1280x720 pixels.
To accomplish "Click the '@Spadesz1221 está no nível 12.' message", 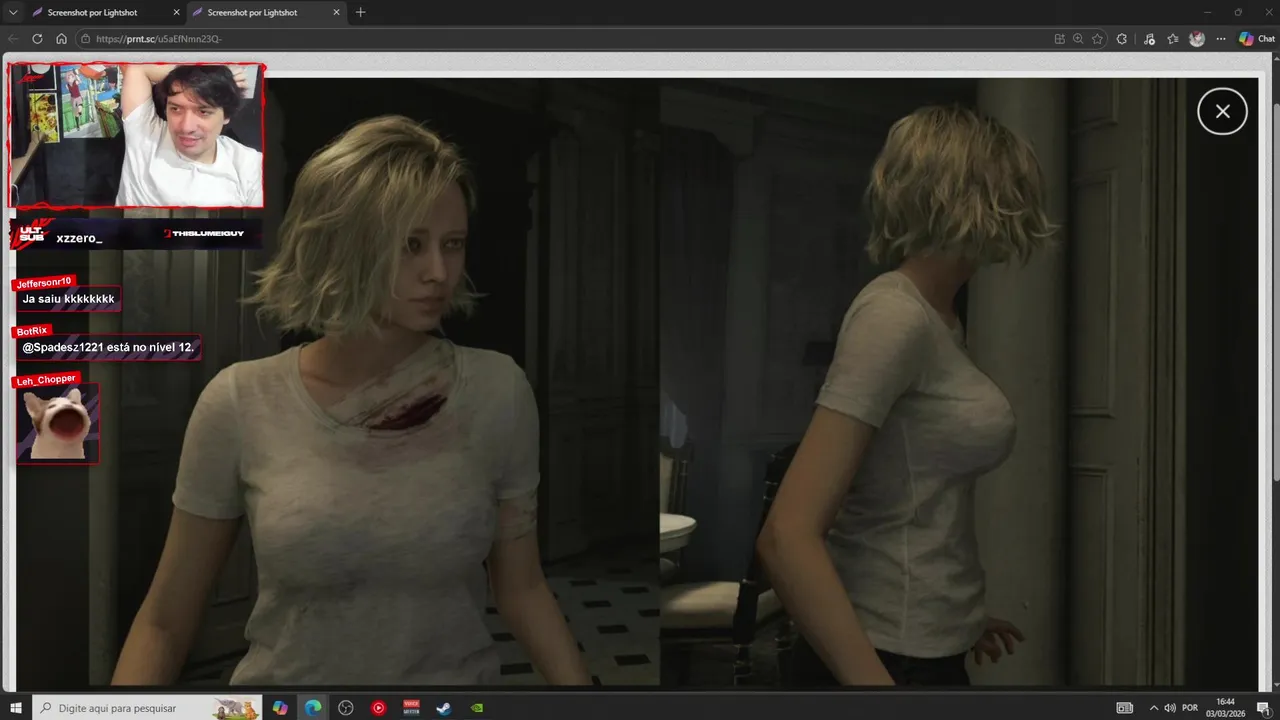I will 108,348.
